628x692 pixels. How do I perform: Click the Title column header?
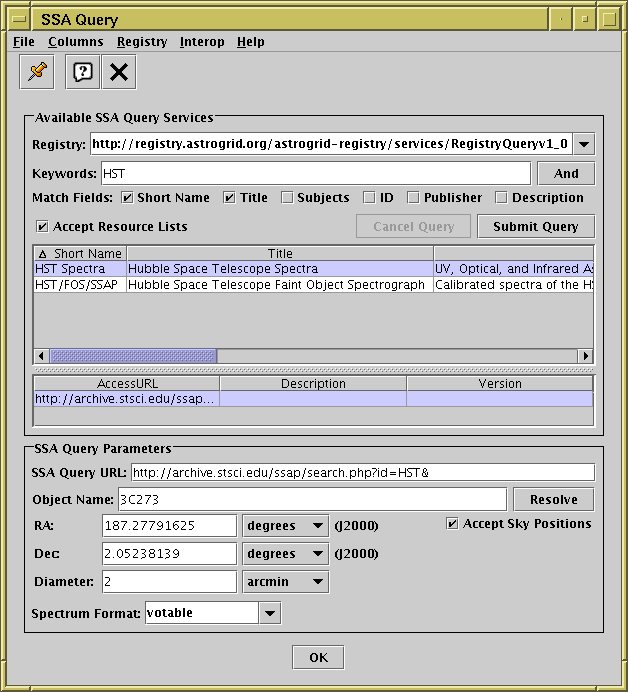tap(280, 254)
